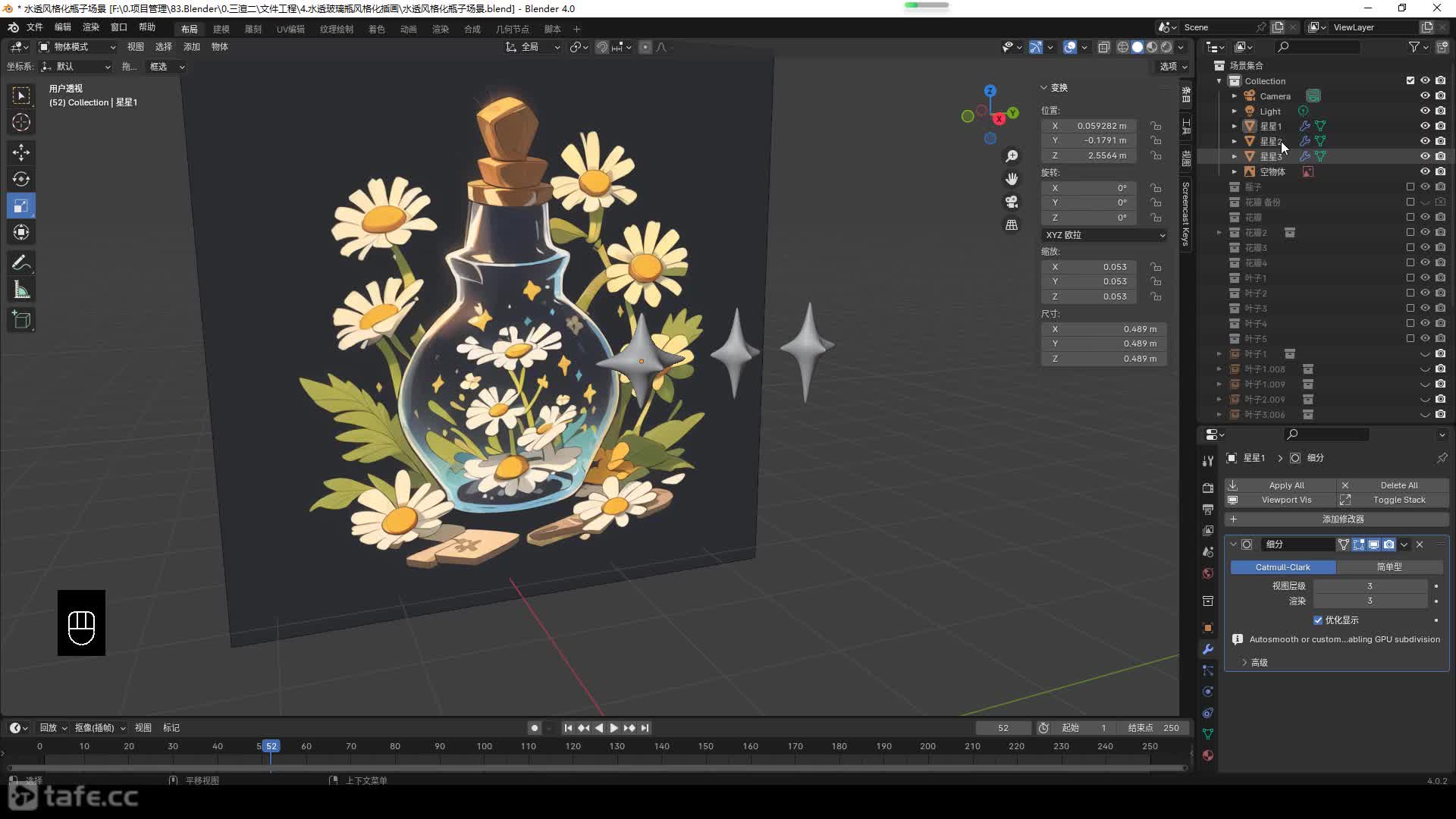Switch to the 建模 workspace tab
Screen dimensions: 1456x819
[221, 29]
